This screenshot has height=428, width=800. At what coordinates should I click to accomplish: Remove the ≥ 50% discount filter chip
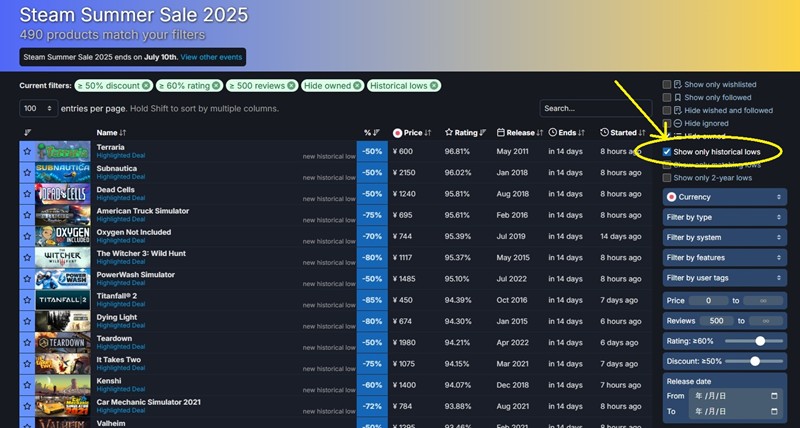pos(146,86)
